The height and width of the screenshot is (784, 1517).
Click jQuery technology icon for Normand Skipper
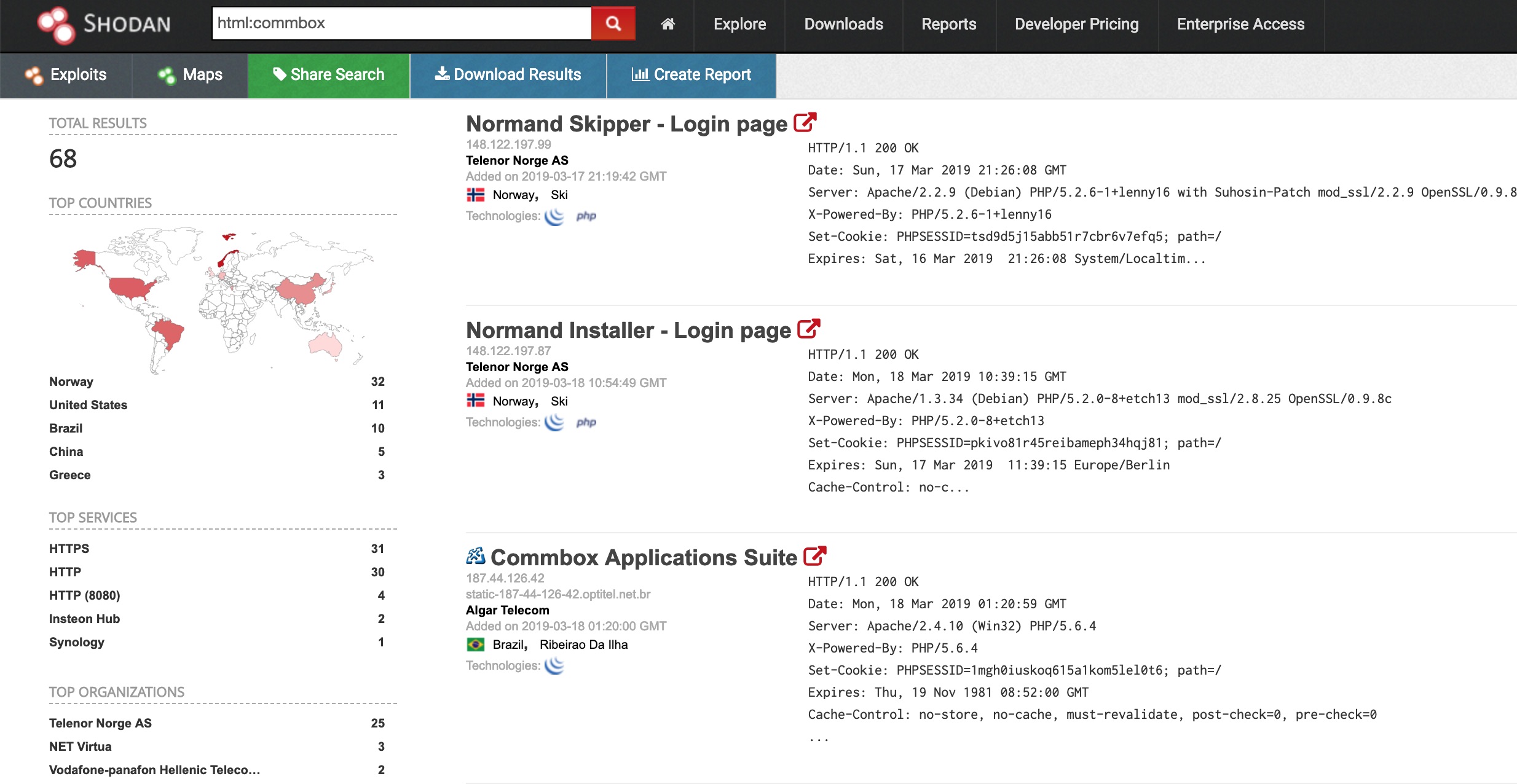(x=554, y=216)
